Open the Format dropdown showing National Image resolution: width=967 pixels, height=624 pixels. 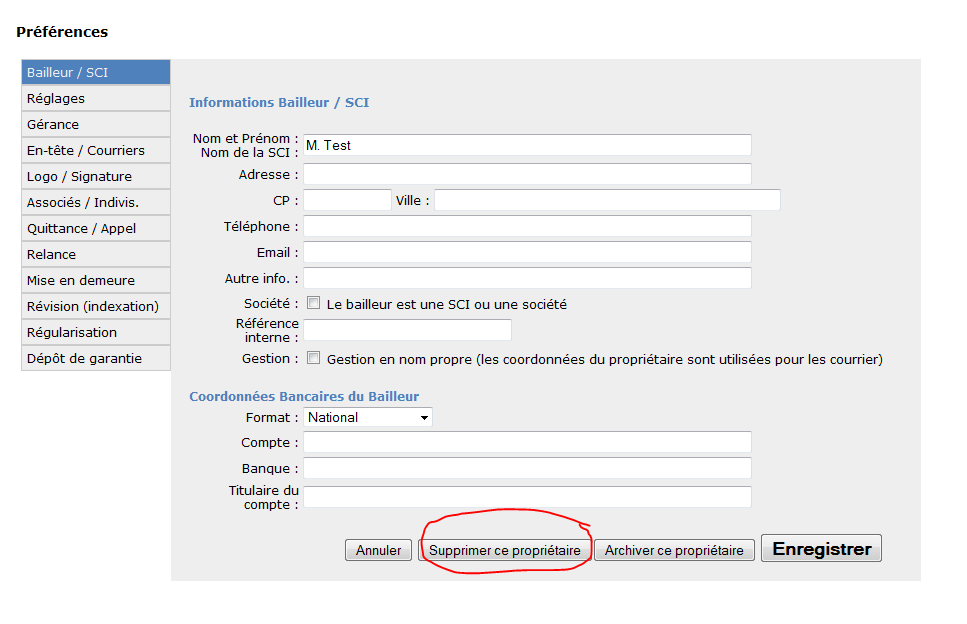(x=368, y=417)
